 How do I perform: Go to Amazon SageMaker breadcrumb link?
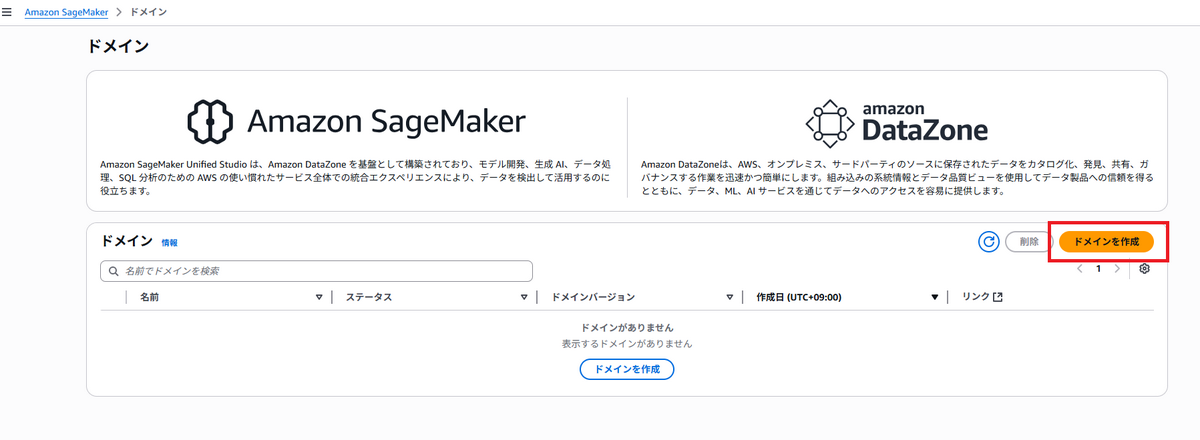(x=66, y=12)
